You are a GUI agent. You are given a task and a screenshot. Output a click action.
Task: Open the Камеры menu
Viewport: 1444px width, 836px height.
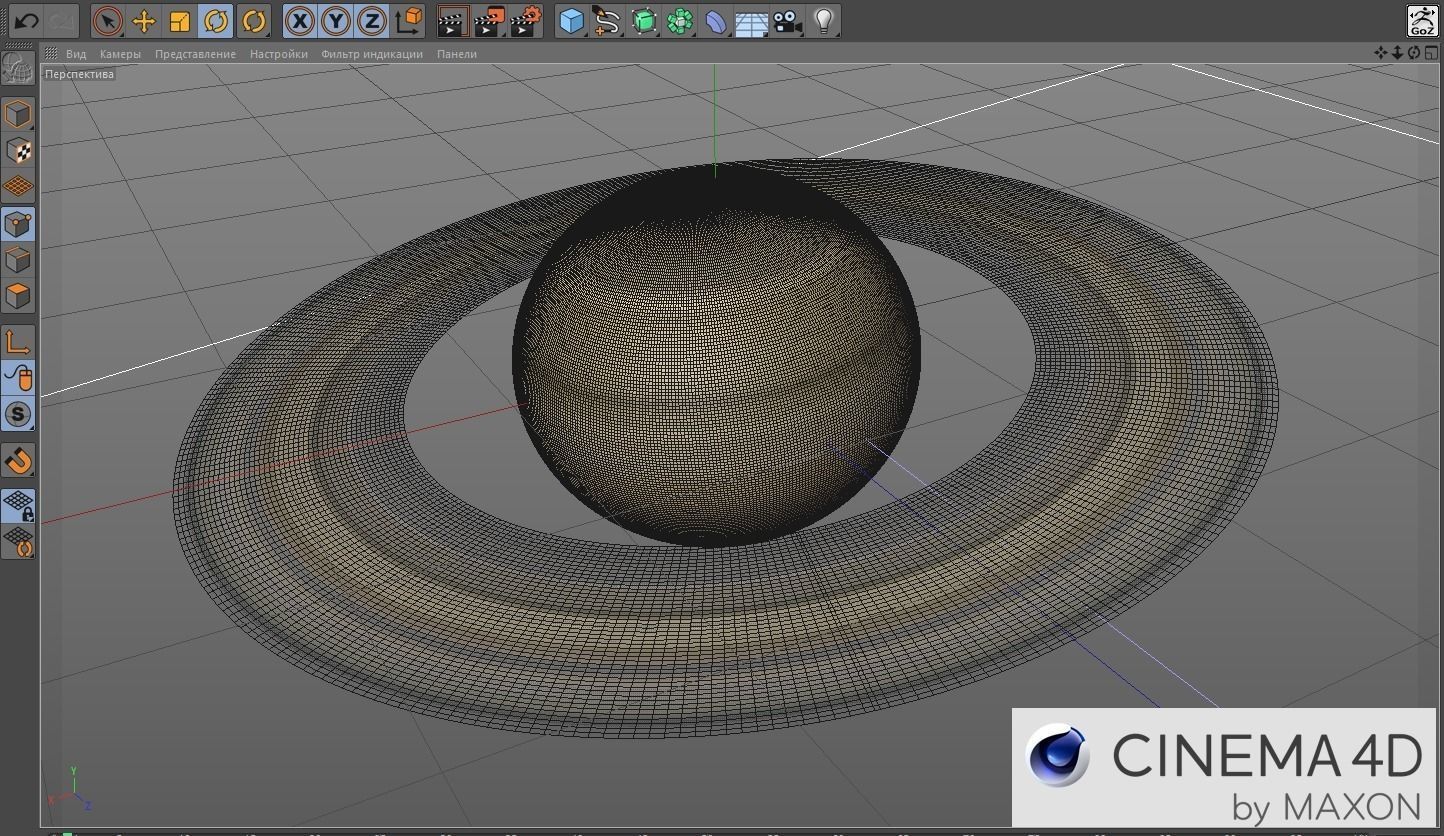coord(120,54)
